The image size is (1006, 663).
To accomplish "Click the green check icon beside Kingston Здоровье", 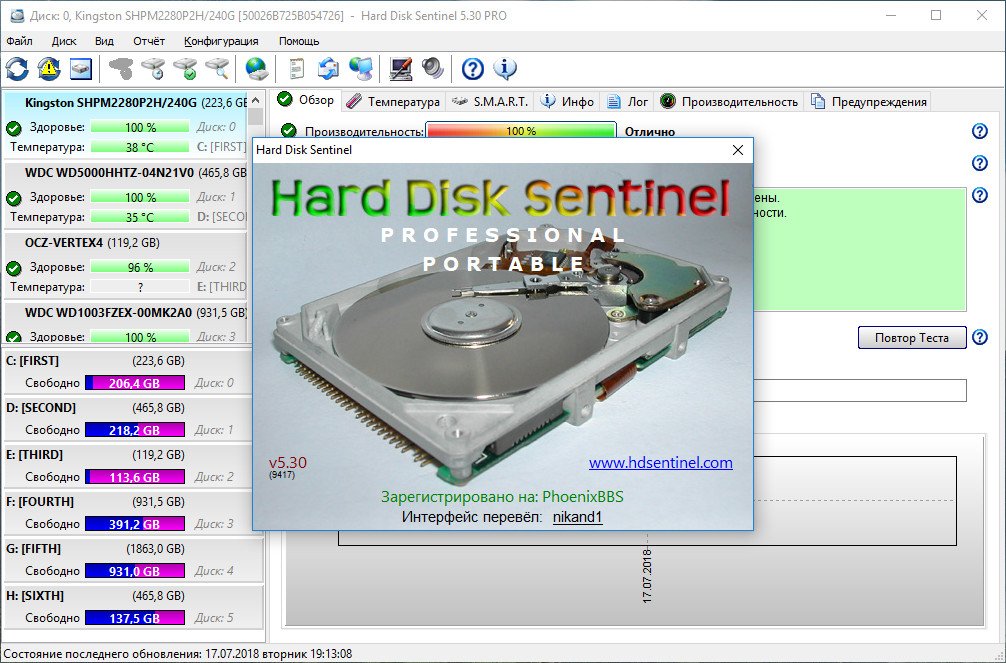I will [x=13, y=128].
